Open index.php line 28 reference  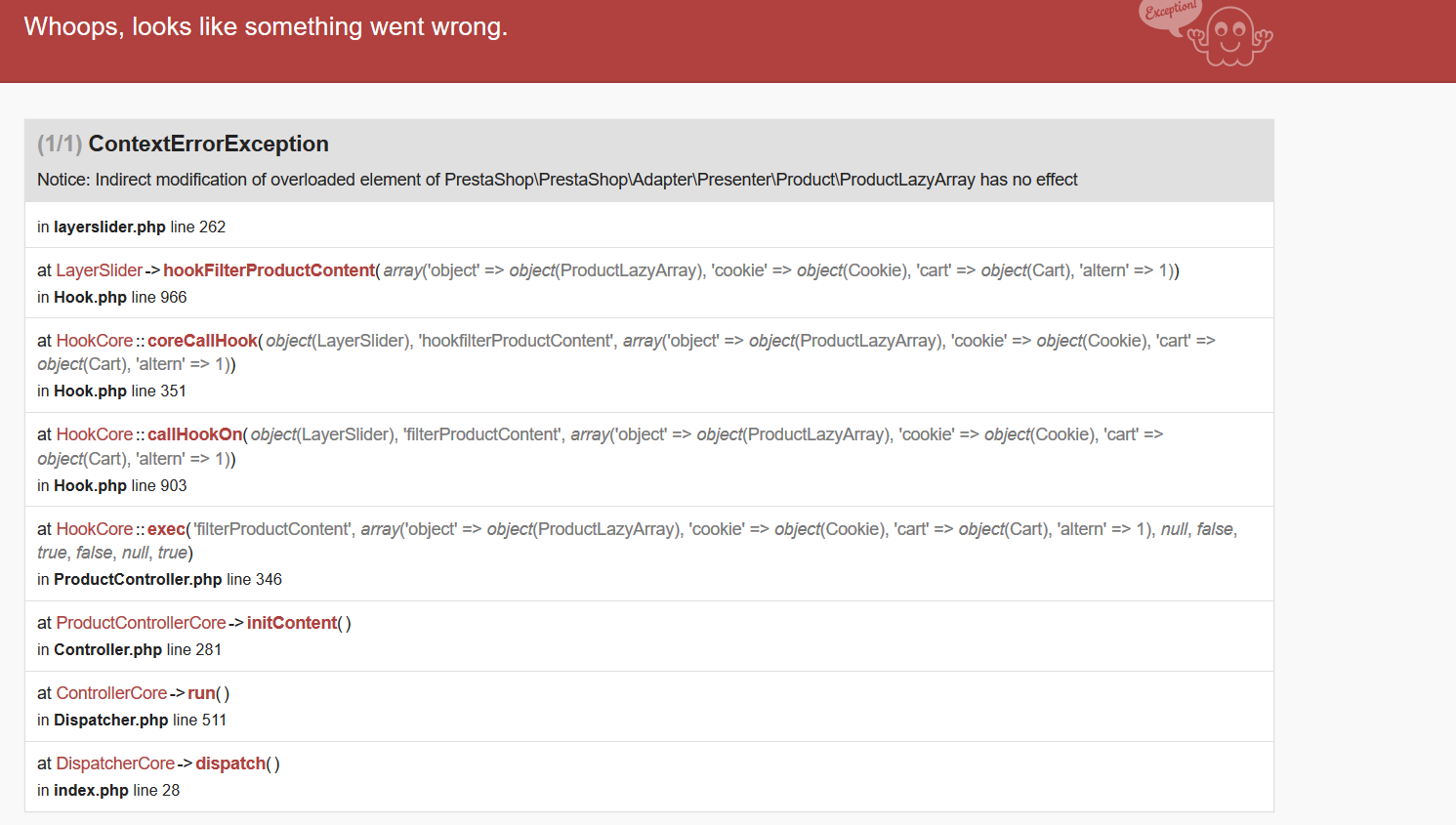(108, 791)
